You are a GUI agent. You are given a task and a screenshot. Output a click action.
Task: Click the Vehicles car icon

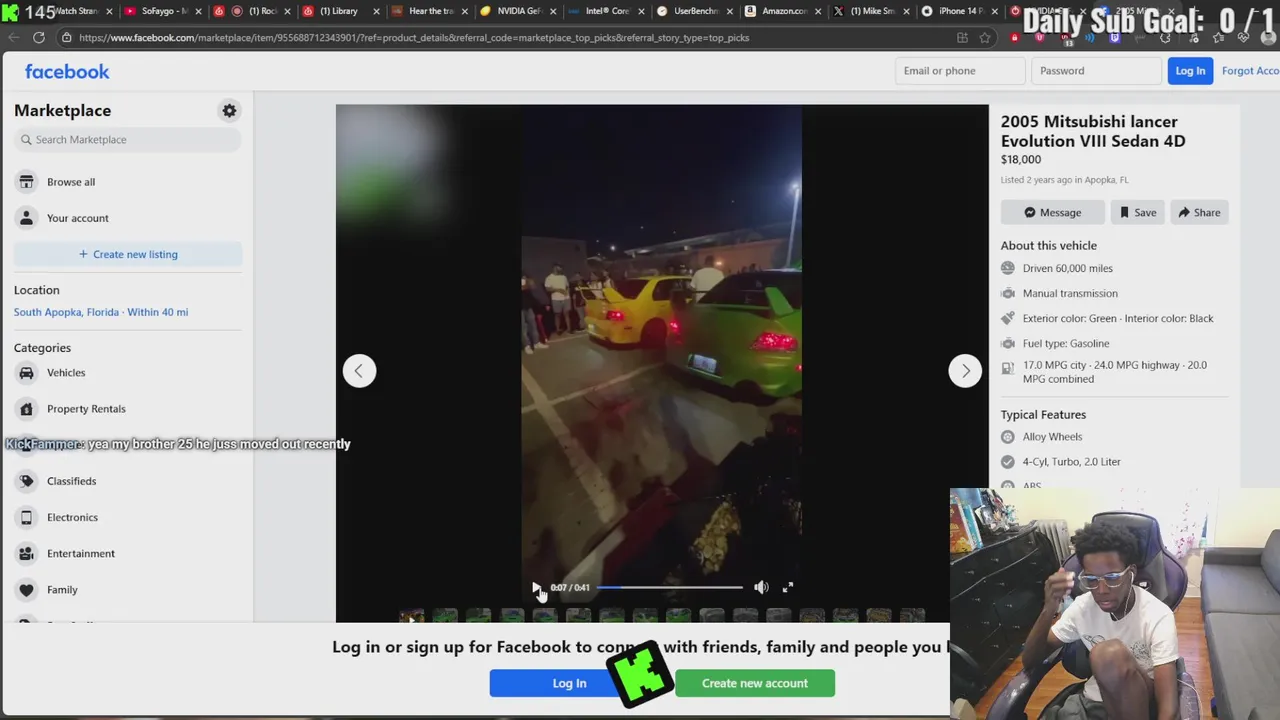[x=26, y=373]
